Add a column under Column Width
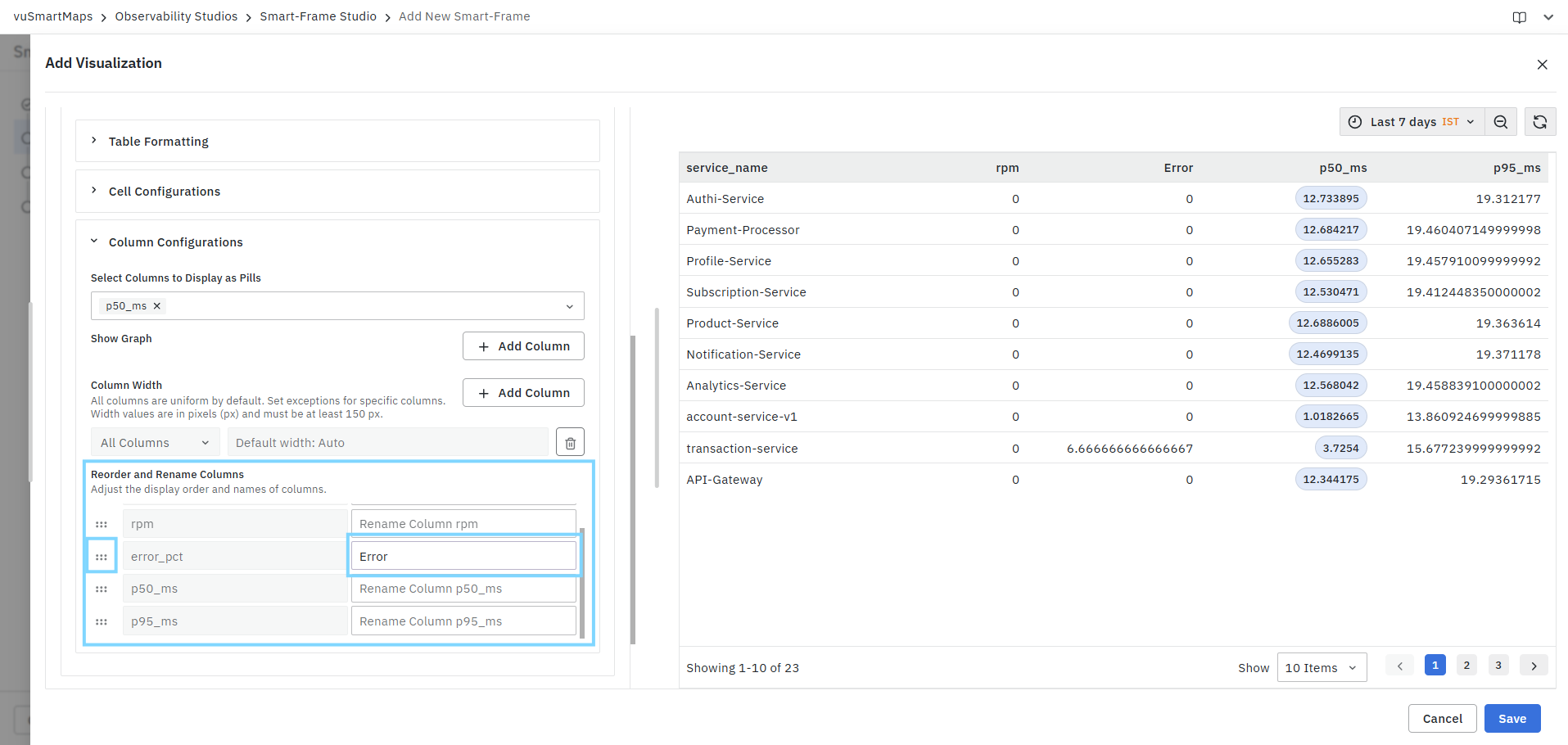 (x=523, y=393)
